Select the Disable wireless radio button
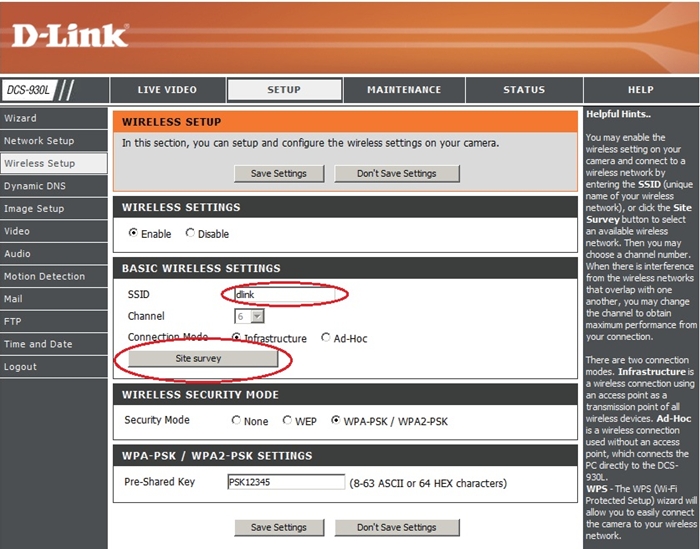The image size is (700, 549). (x=190, y=234)
